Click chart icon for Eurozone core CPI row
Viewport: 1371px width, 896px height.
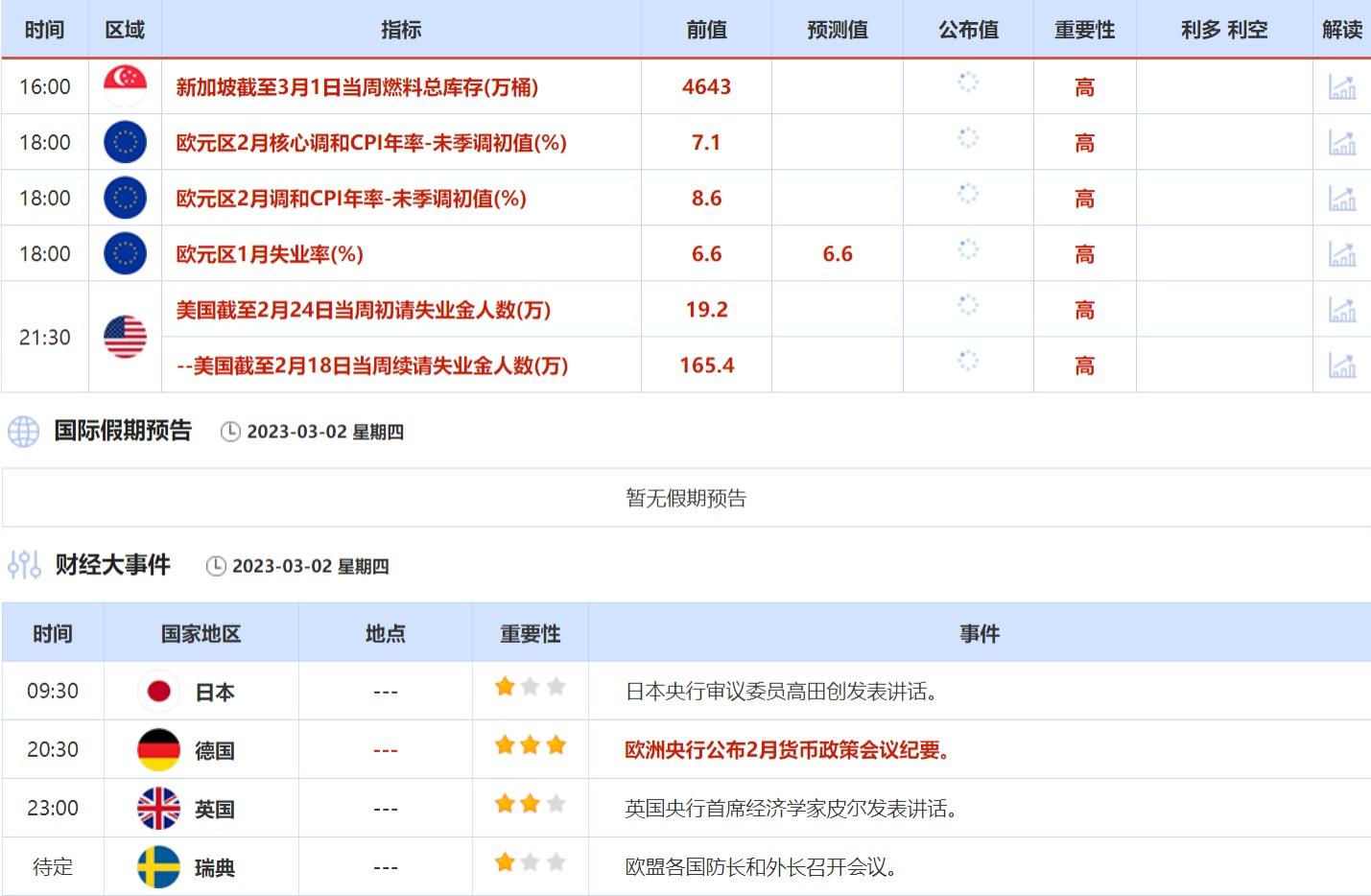point(1341,143)
